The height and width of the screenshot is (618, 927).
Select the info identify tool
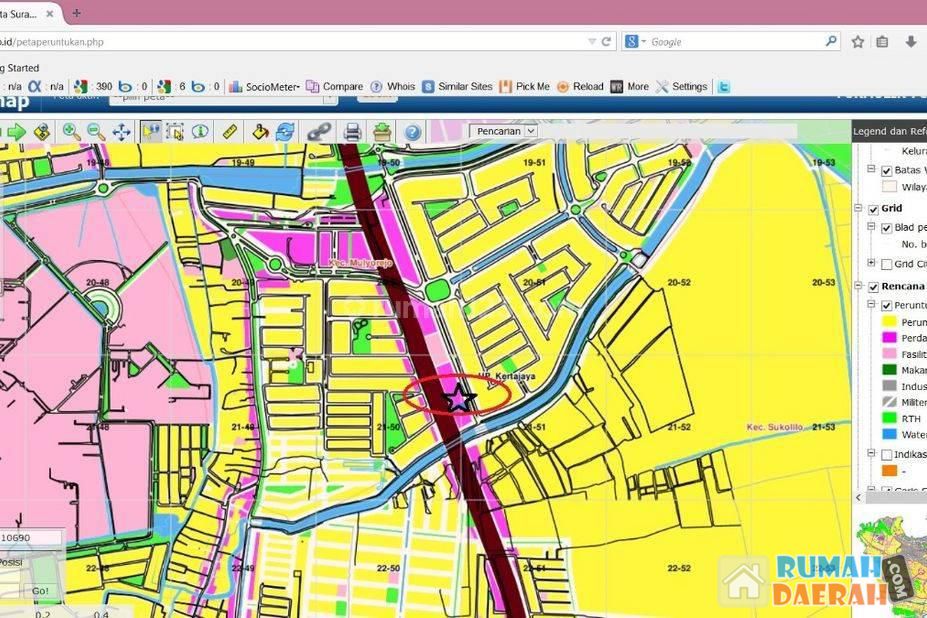point(200,132)
